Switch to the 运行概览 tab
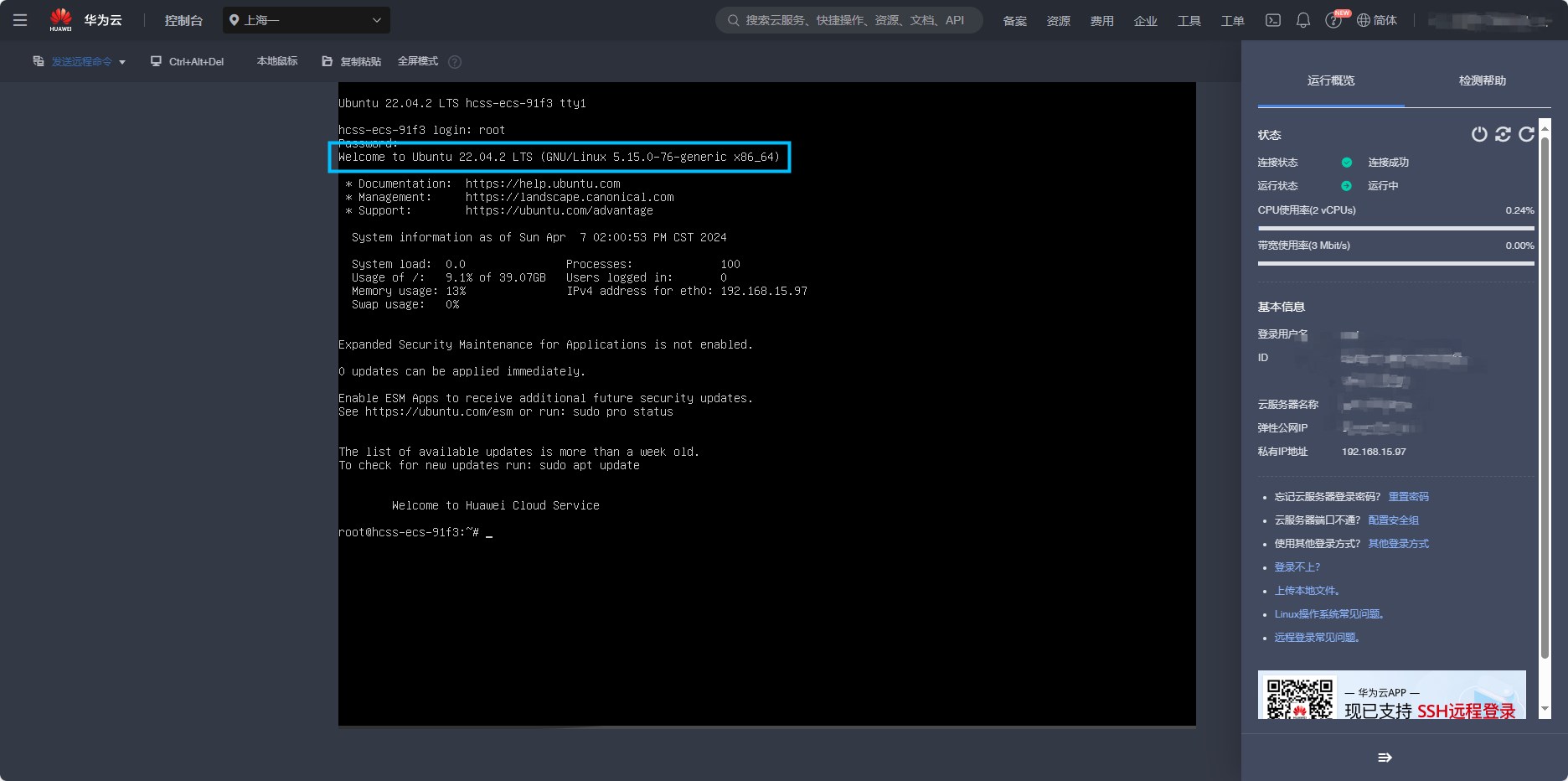1568x781 pixels. pos(1330,80)
